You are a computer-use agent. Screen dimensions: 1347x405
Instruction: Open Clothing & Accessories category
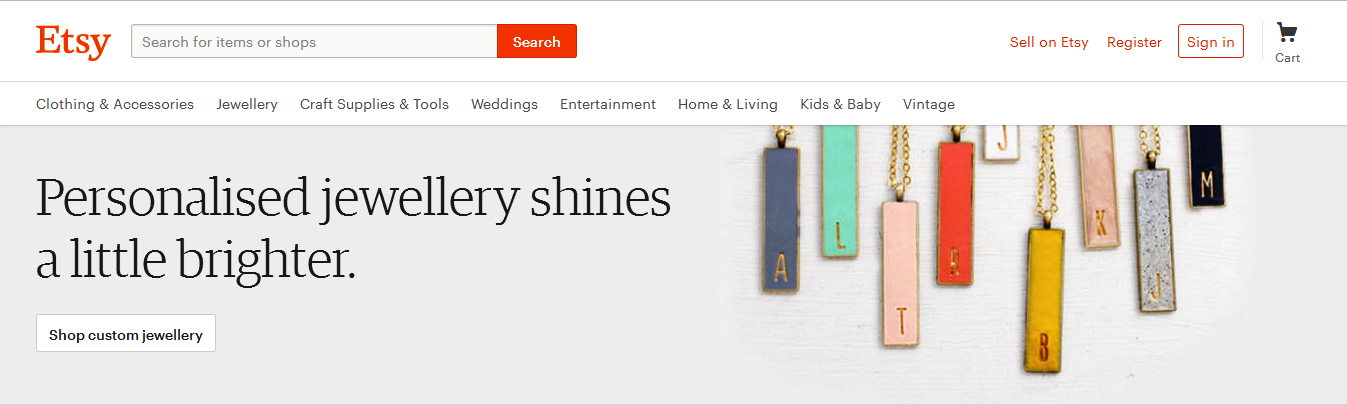(x=115, y=104)
